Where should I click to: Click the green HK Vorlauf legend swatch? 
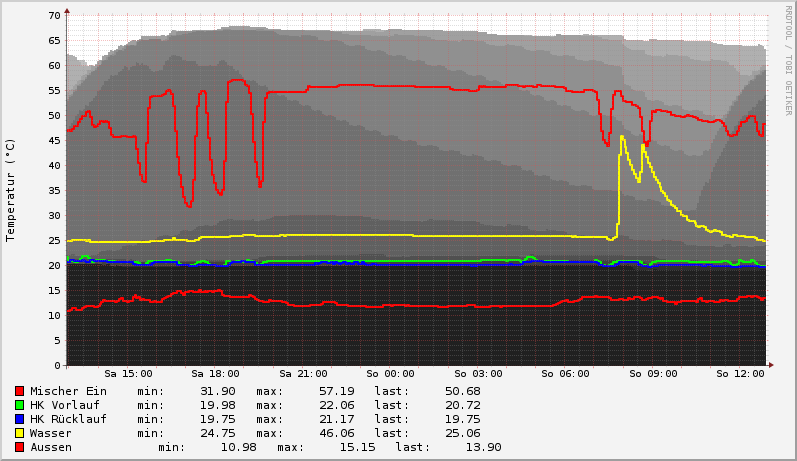pyautogui.click(x=20, y=405)
